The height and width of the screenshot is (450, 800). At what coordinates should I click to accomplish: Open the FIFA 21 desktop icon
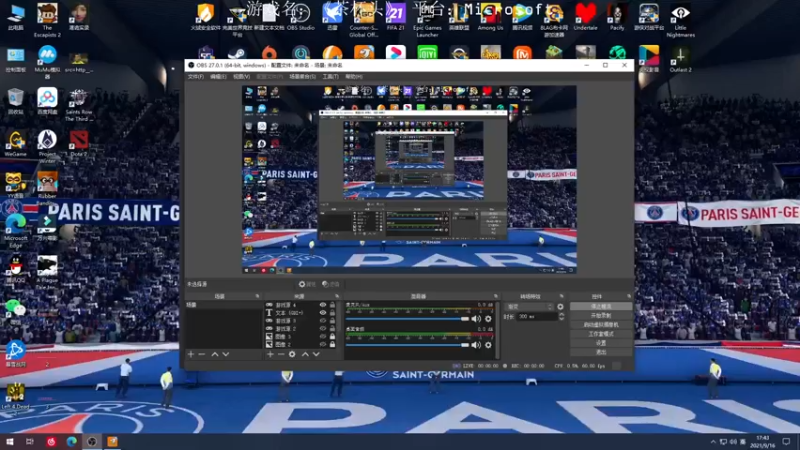[x=395, y=17]
